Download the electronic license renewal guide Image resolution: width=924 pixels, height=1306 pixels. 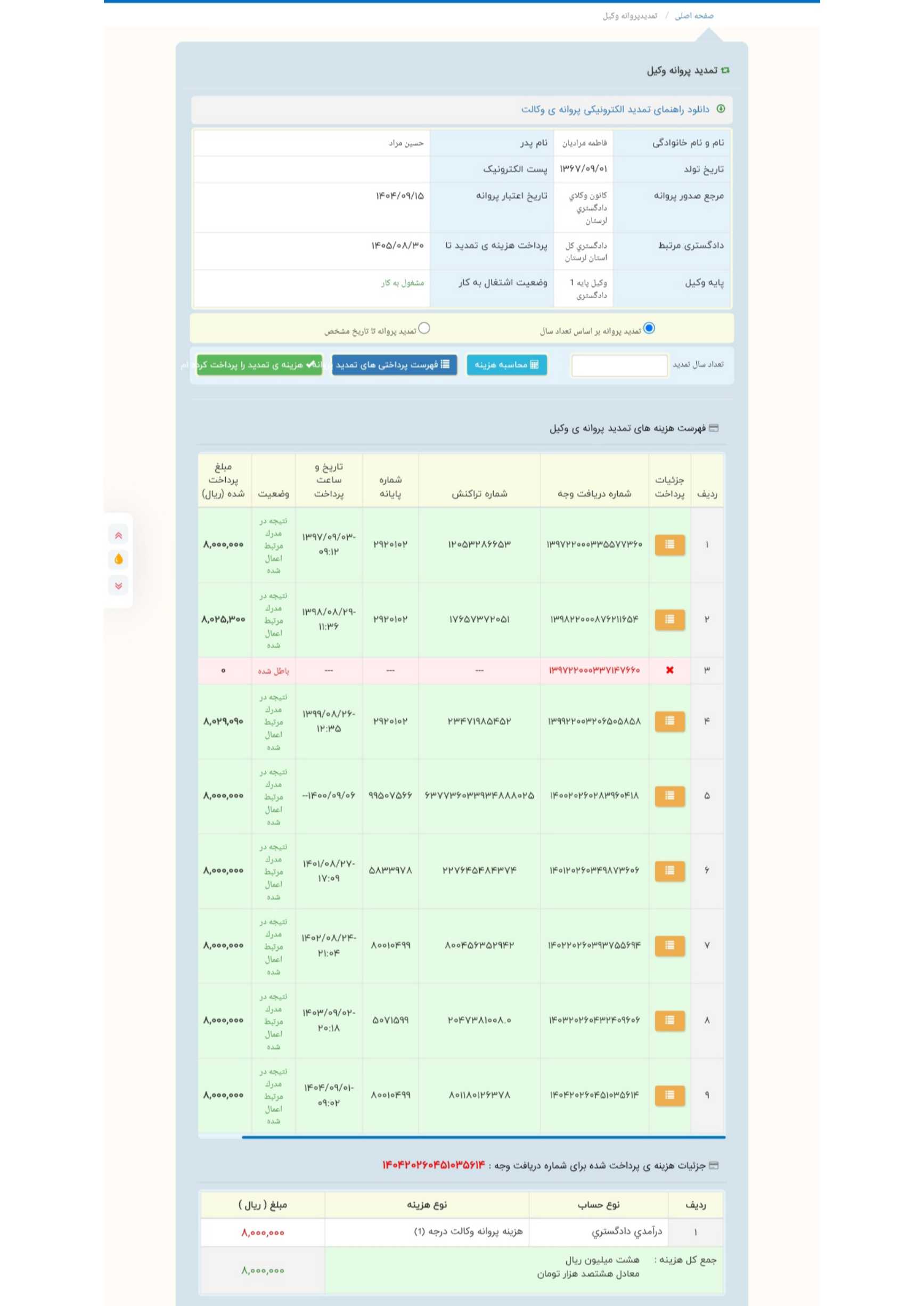615,109
